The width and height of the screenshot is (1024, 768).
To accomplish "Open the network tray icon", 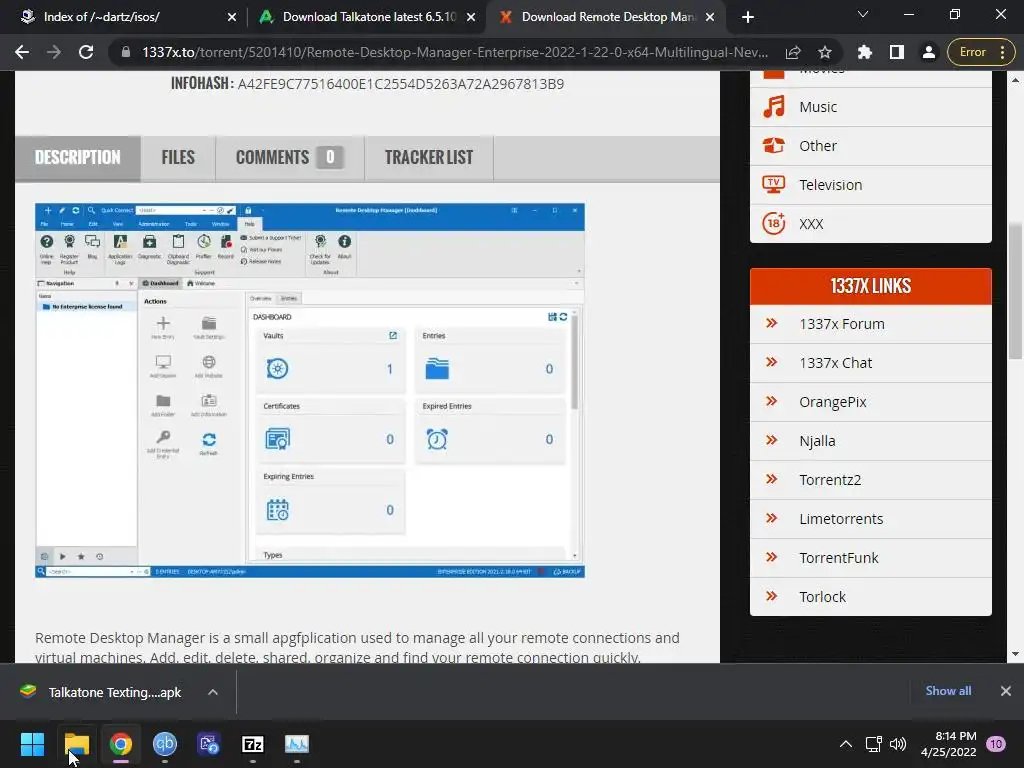I will [x=873, y=744].
